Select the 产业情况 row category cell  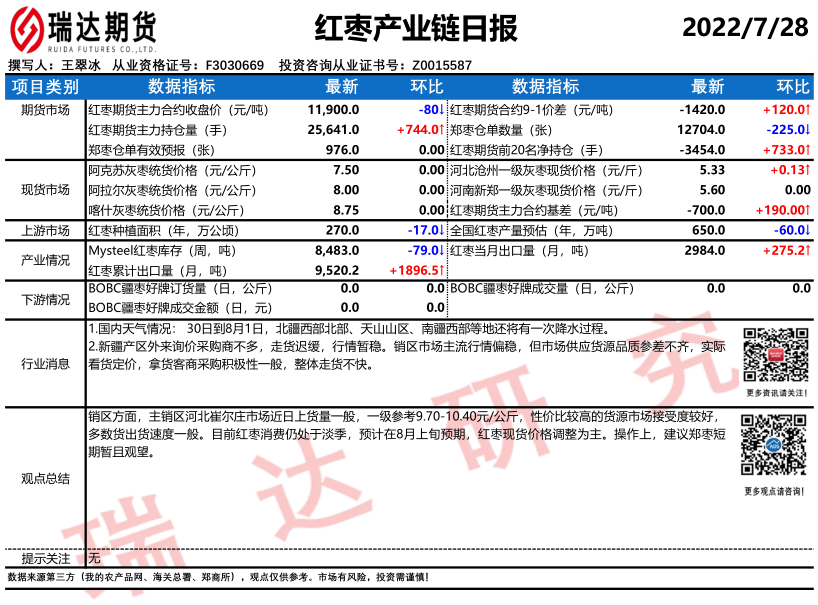[45, 260]
